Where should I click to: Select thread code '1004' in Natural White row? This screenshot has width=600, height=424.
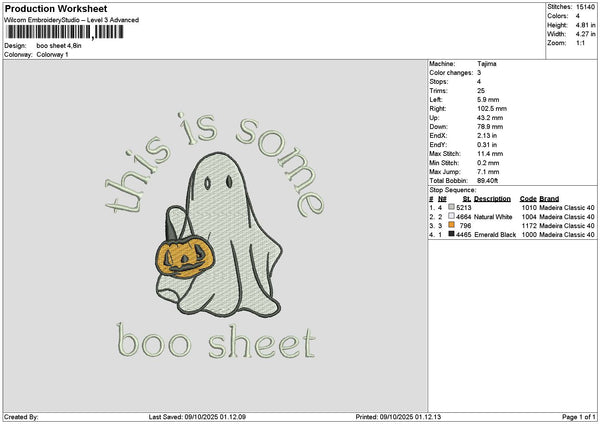click(x=529, y=217)
